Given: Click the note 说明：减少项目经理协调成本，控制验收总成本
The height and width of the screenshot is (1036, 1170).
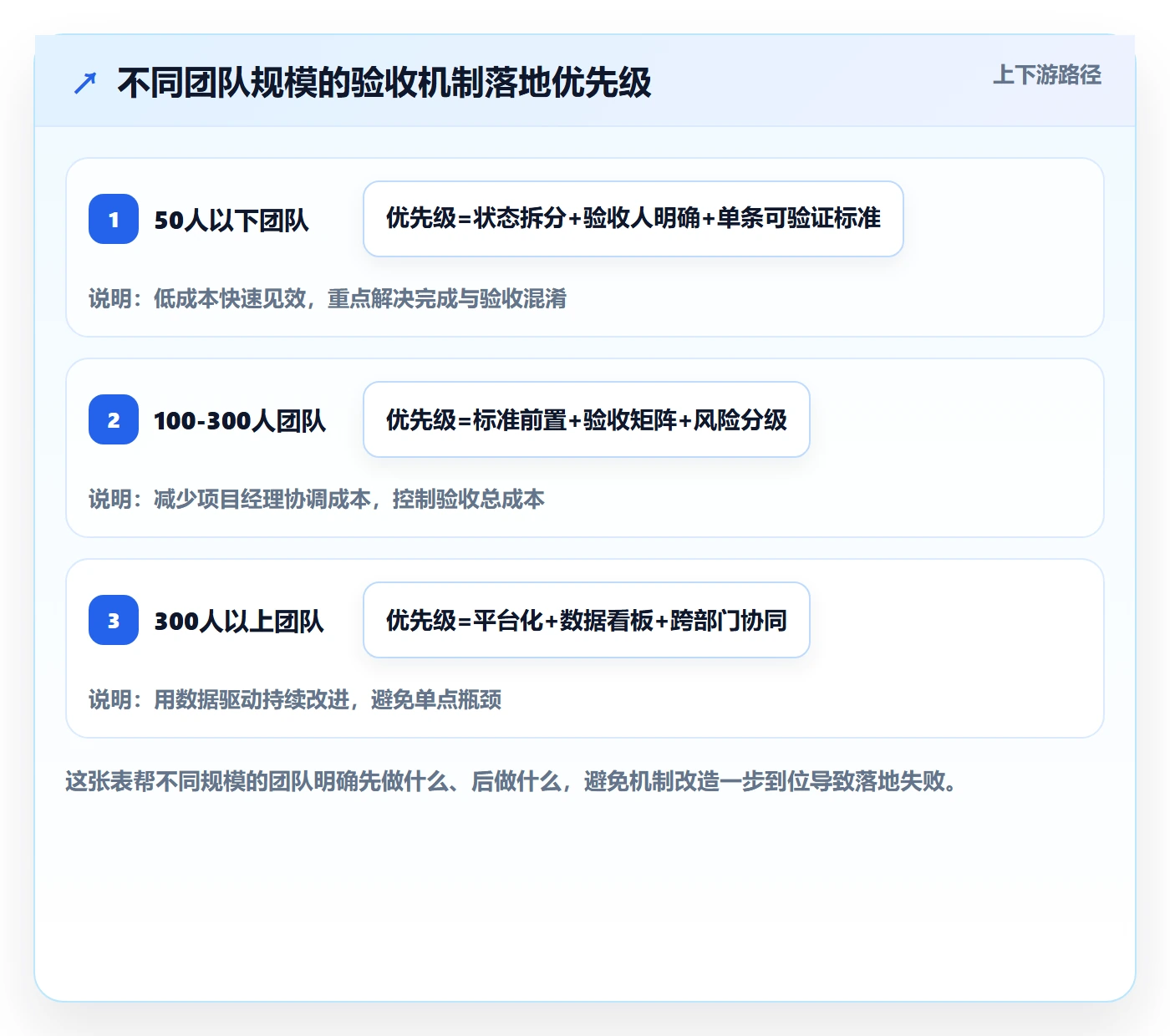Looking at the screenshot, I should 317,499.
